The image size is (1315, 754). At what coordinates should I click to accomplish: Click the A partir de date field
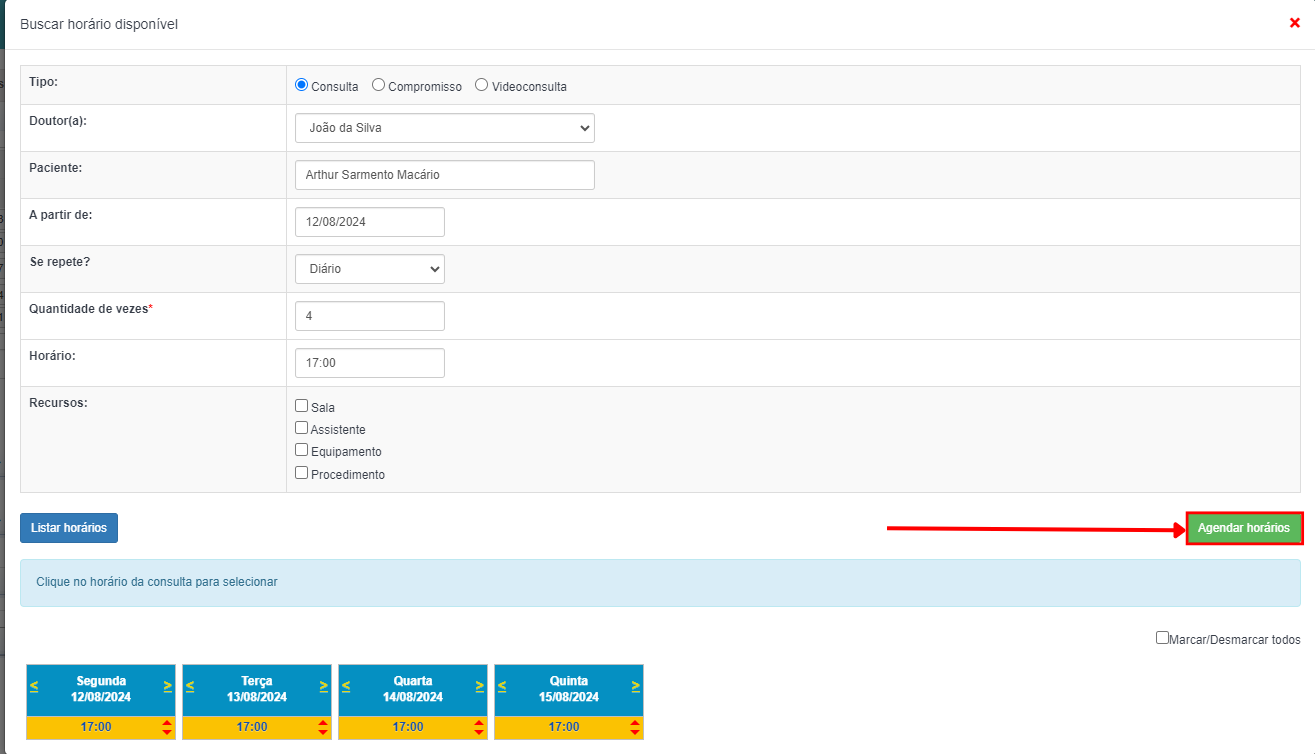[x=370, y=222]
